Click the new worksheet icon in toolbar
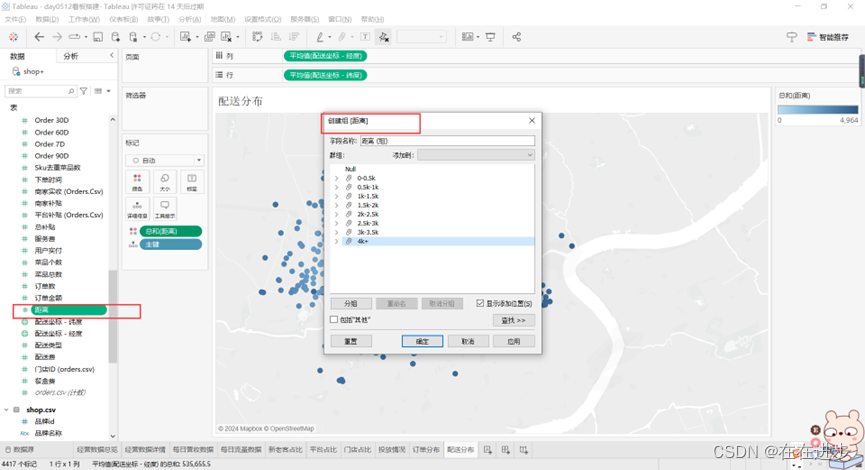The image size is (865, 470). point(185,37)
